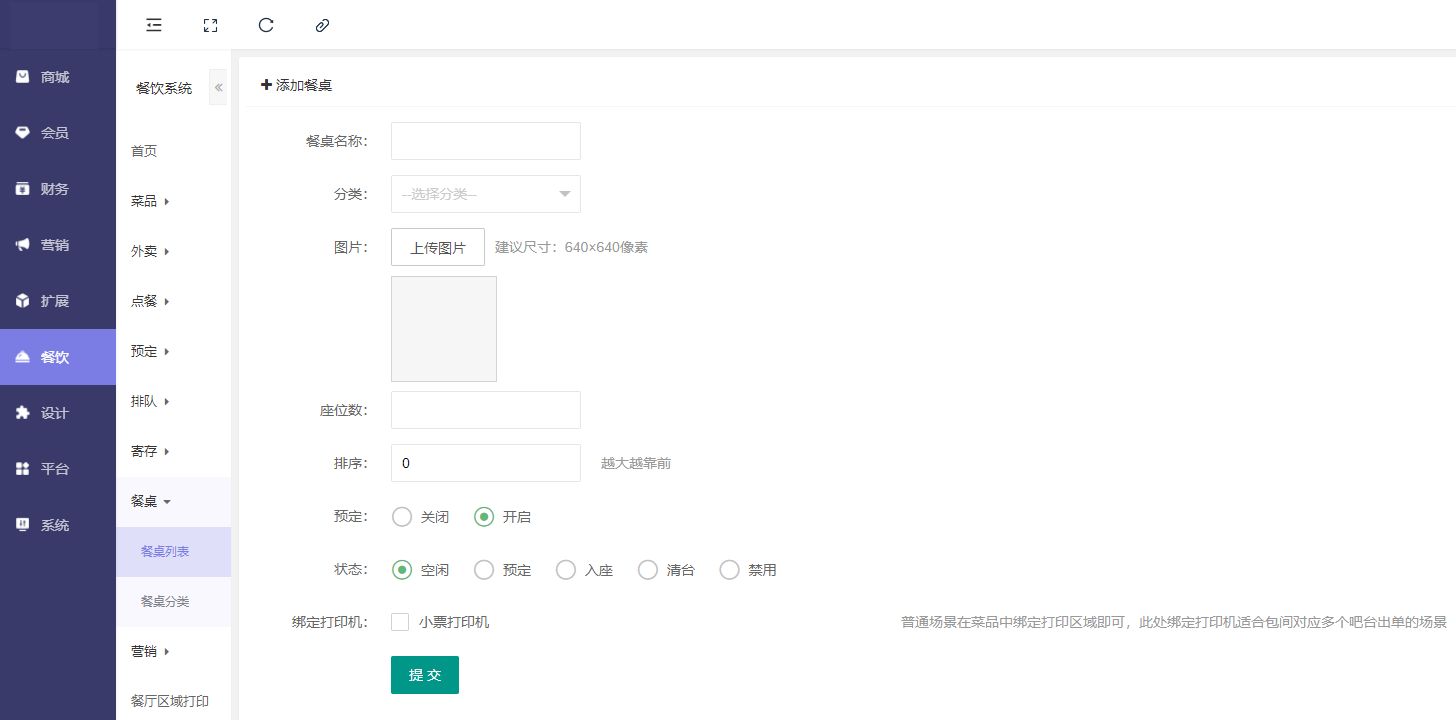Expand the 外卖 submenu
Viewport: 1456px width, 720px height.
click(x=150, y=251)
